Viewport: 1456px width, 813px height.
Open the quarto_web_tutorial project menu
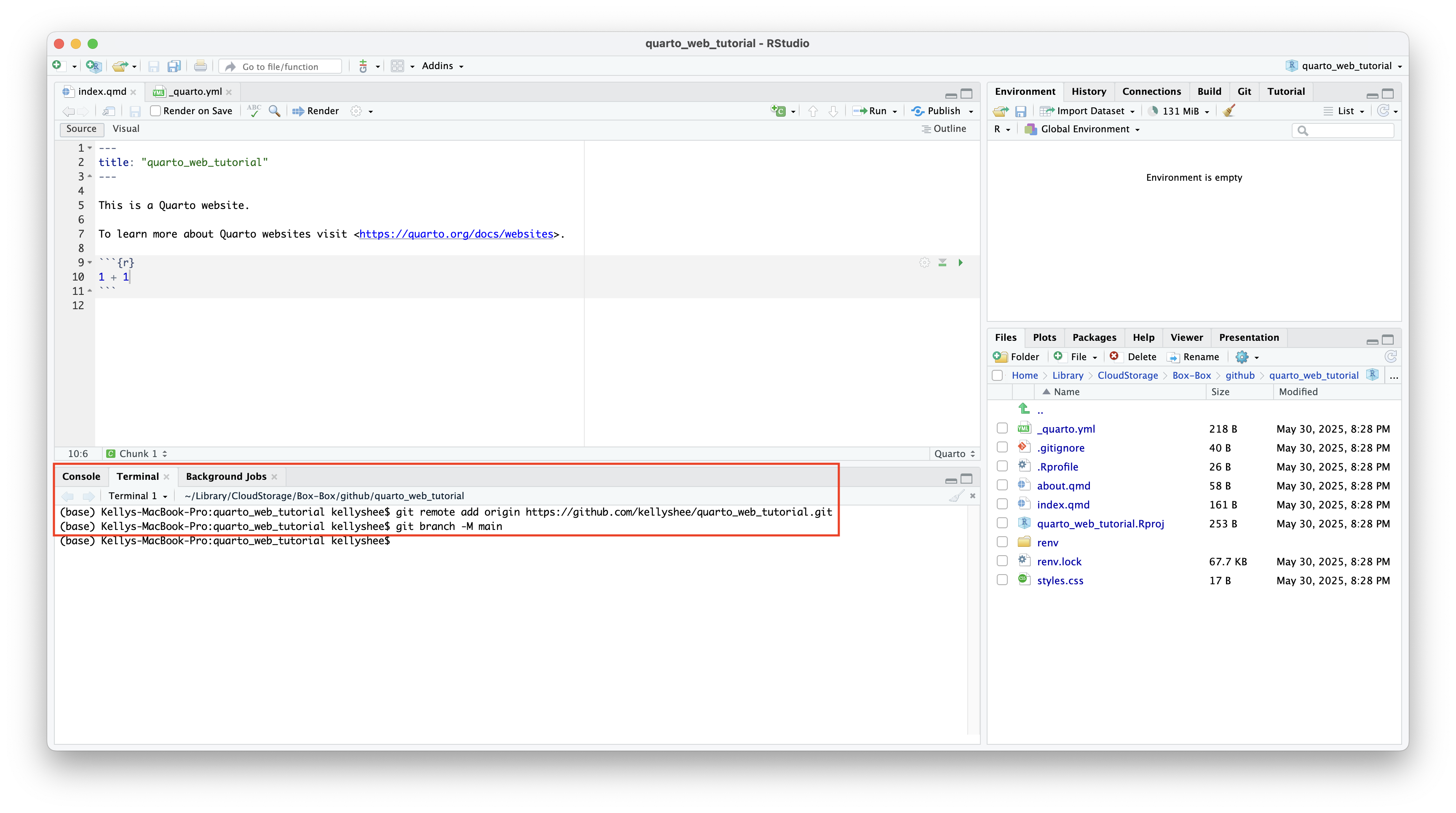click(x=1343, y=66)
